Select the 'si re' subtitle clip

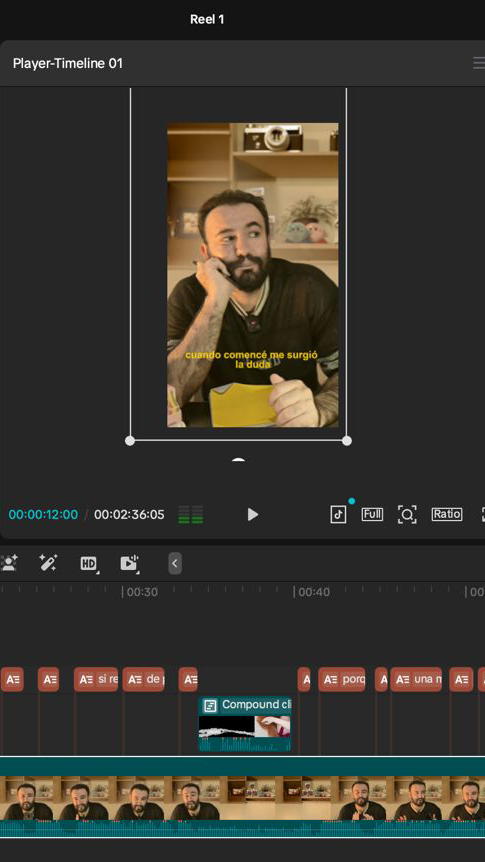tap(96, 679)
